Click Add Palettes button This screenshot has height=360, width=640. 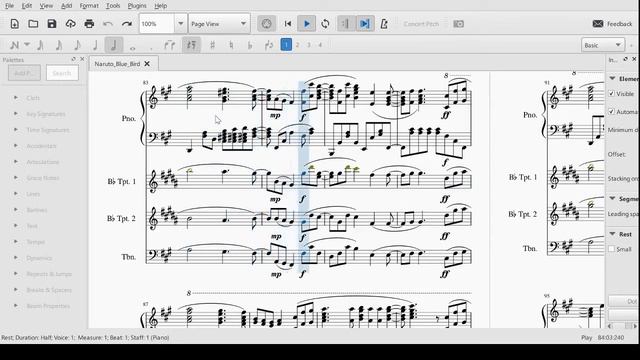click(x=24, y=73)
